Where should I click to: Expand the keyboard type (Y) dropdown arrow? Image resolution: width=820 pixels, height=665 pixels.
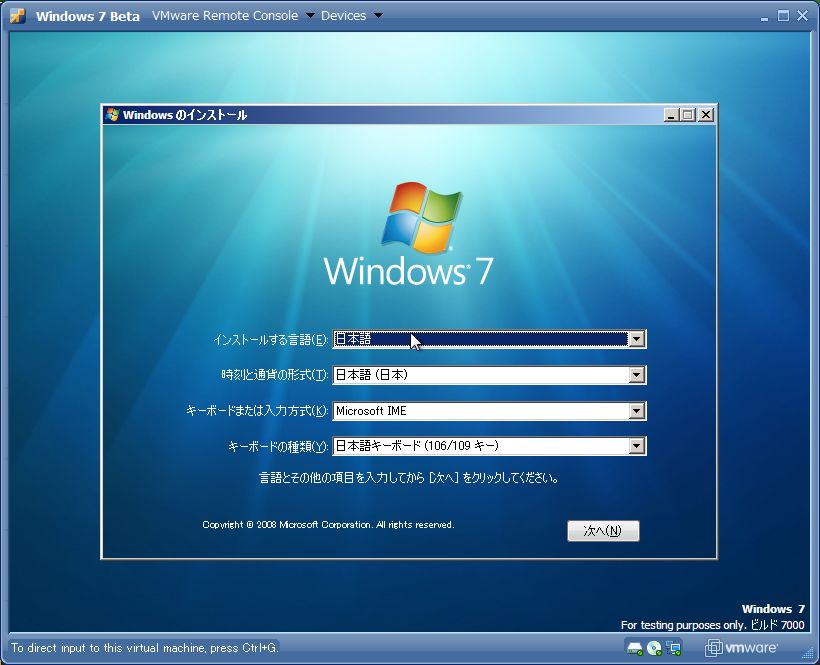coord(636,446)
